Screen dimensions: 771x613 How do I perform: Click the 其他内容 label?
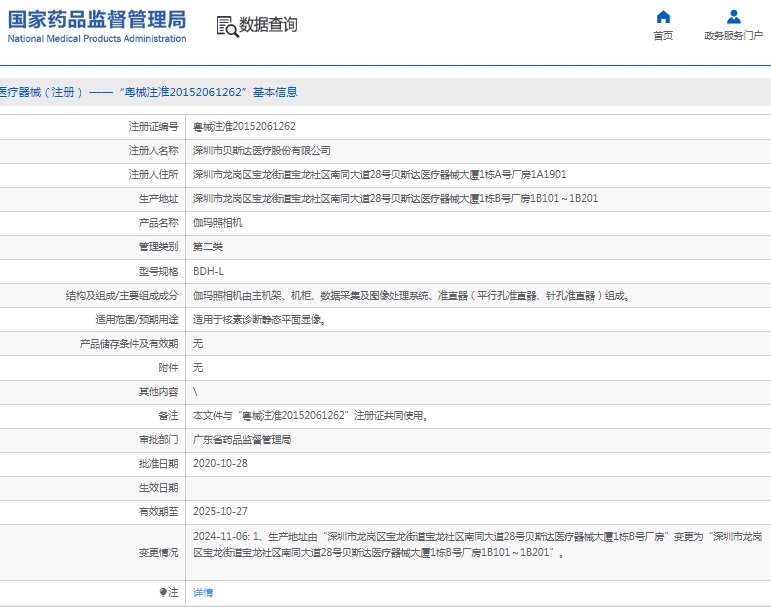click(x=158, y=392)
